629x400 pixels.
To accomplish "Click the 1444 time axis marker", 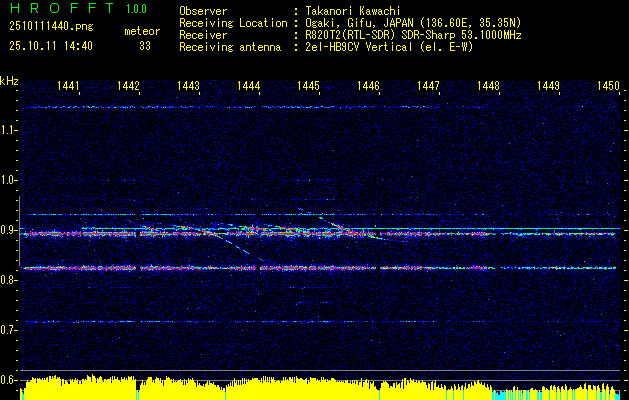I will [249, 85].
